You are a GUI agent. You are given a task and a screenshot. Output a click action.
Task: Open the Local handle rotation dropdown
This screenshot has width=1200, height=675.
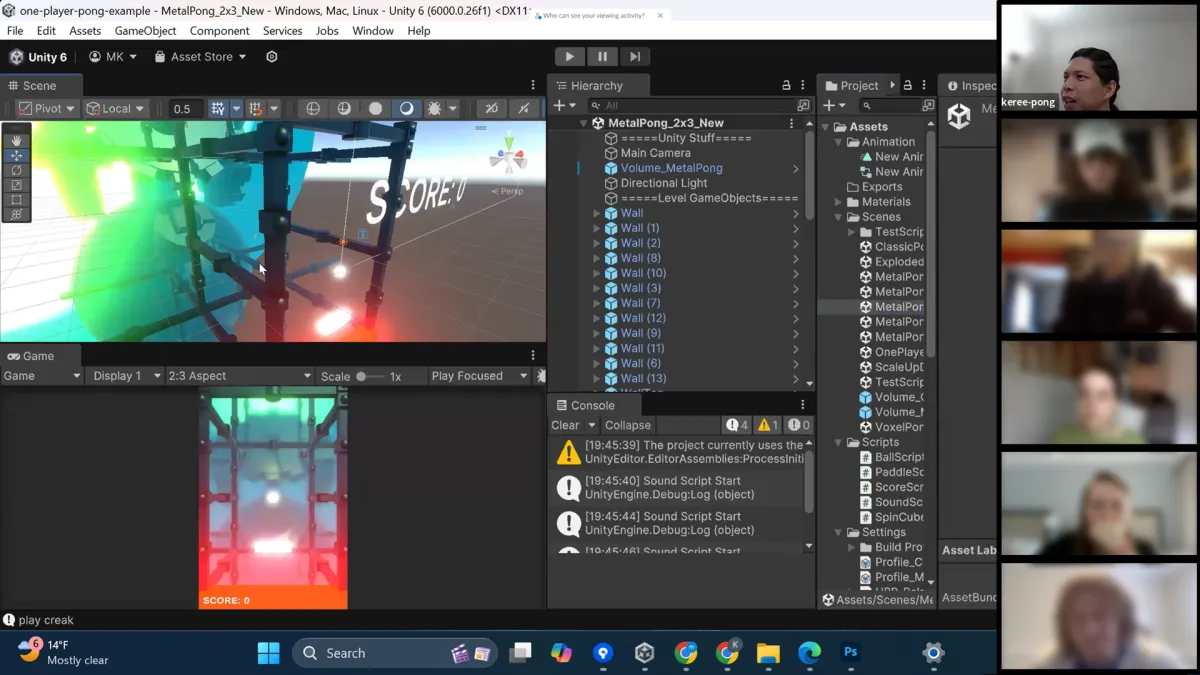114,108
